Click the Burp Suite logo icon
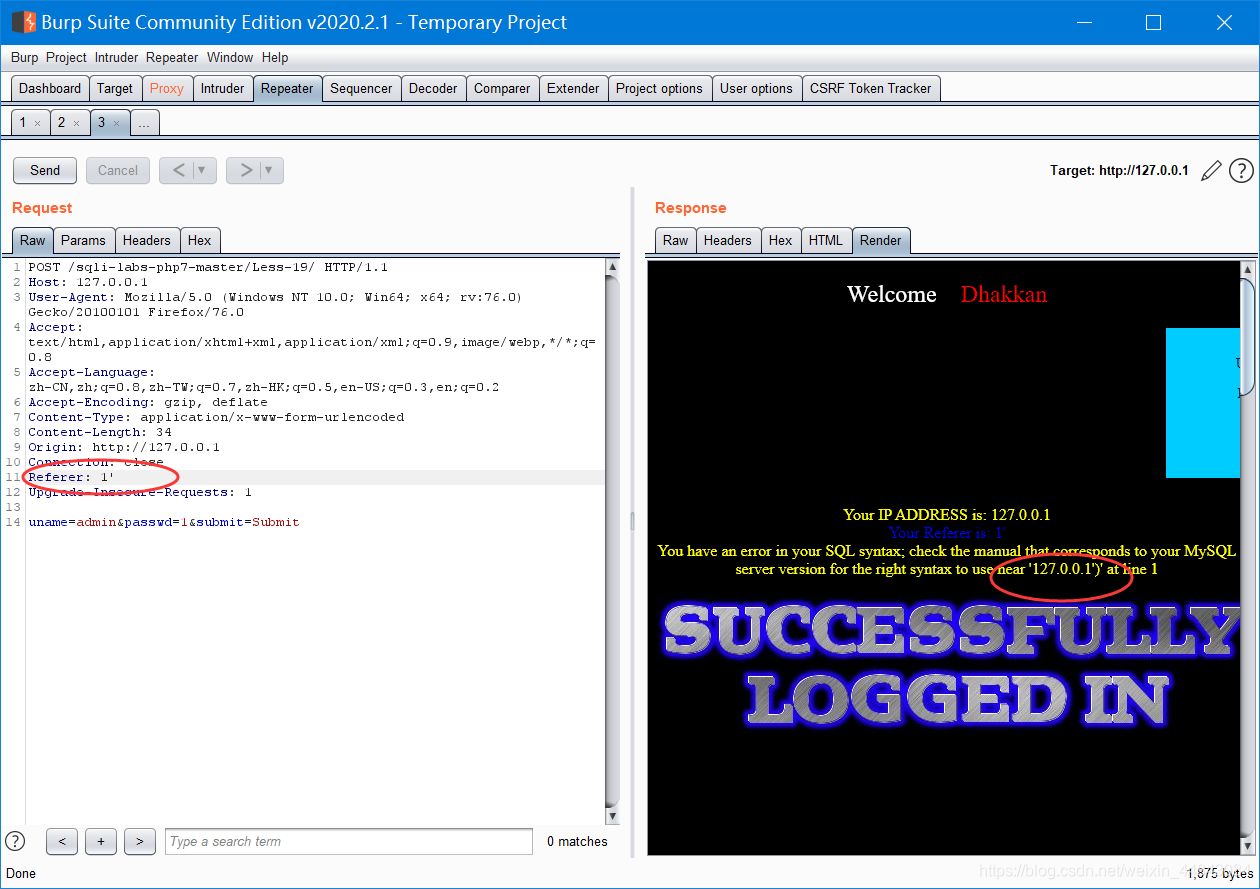Viewport: 1260px width, 889px height. pos(24,22)
